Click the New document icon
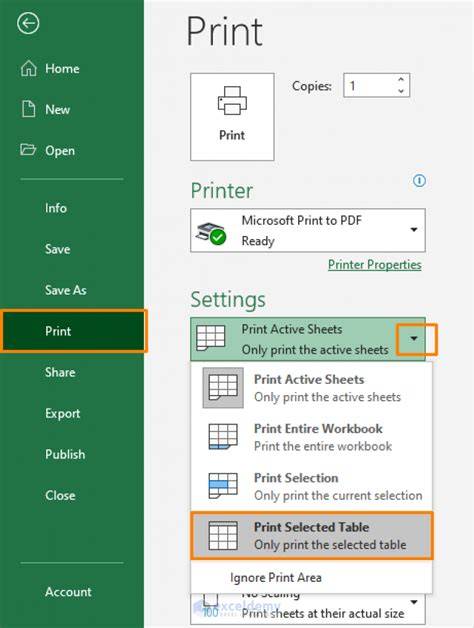 [28, 109]
